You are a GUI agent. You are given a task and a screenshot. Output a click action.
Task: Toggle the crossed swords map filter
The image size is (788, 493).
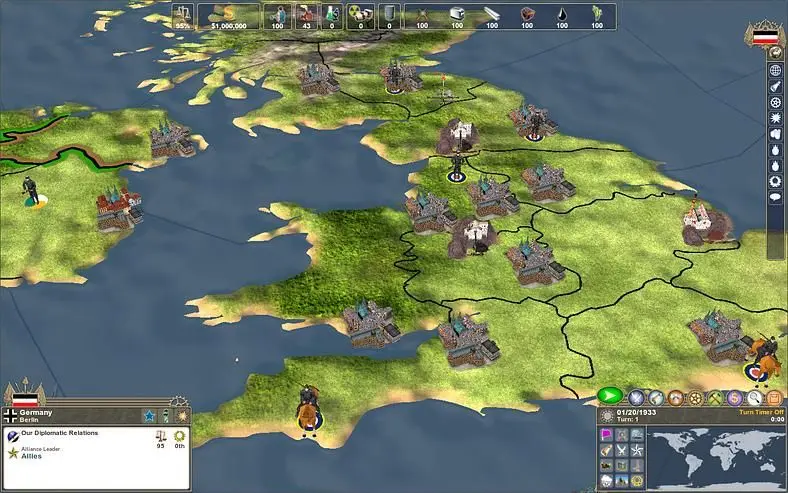tap(622, 450)
